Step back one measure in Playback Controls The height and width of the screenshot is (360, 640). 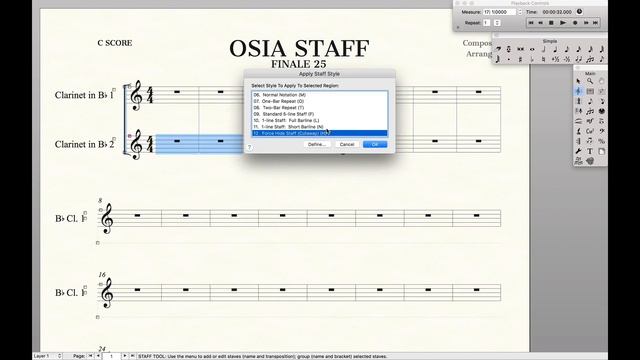click(541, 23)
